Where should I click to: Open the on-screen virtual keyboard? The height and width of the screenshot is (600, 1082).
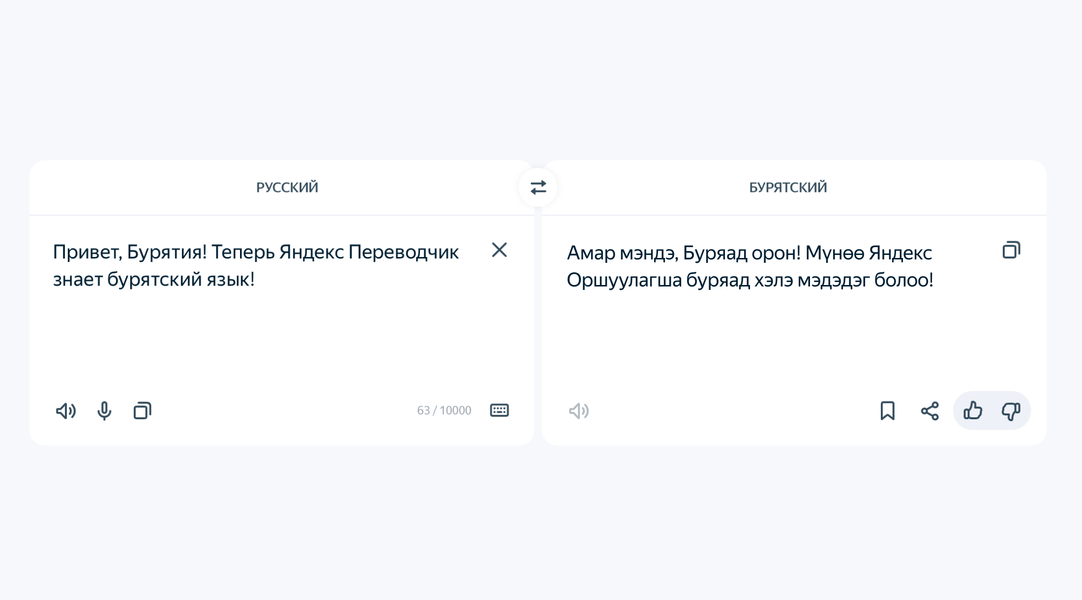click(499, 411)
